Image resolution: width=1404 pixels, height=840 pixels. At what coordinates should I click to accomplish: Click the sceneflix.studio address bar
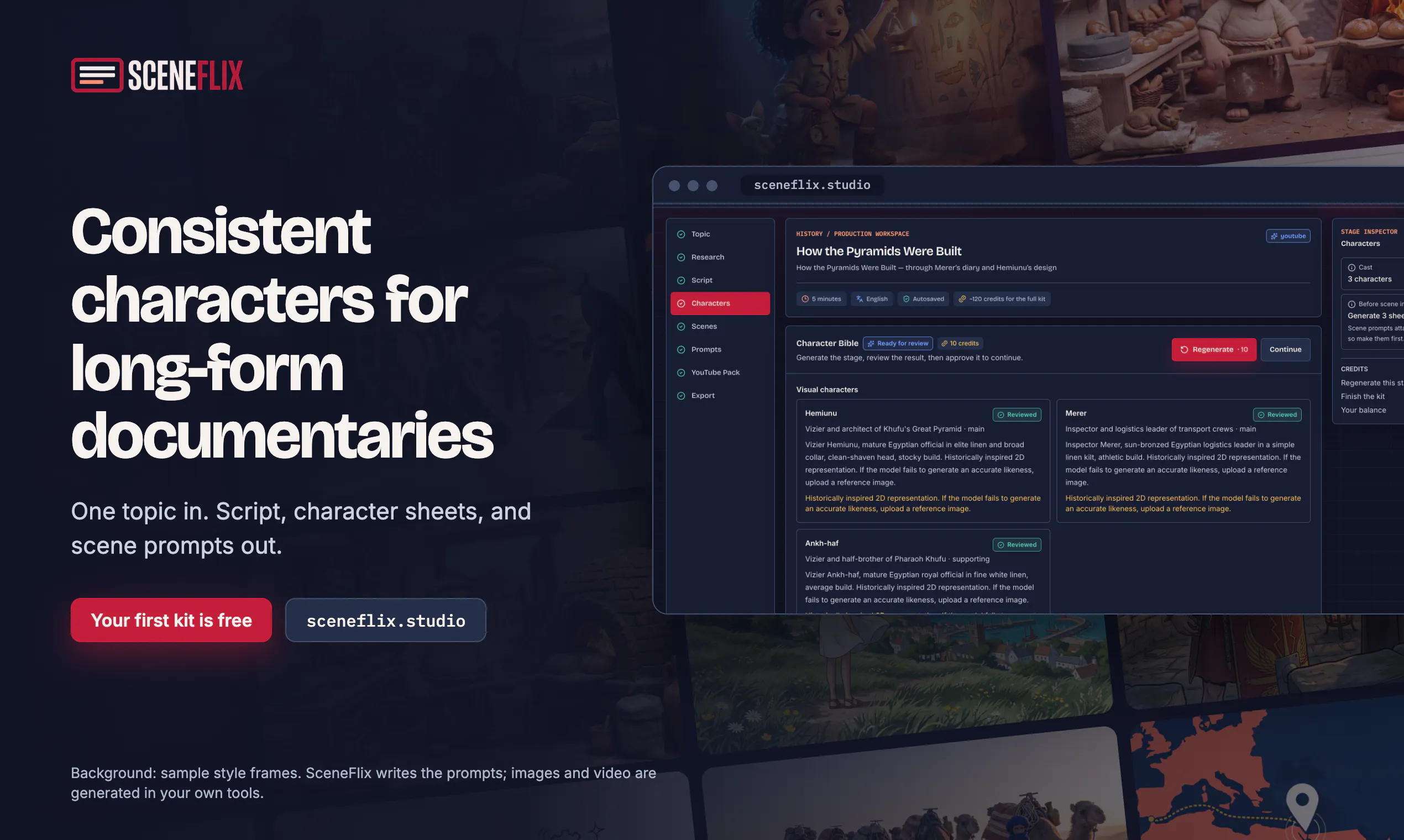click(x=812, y=185)
